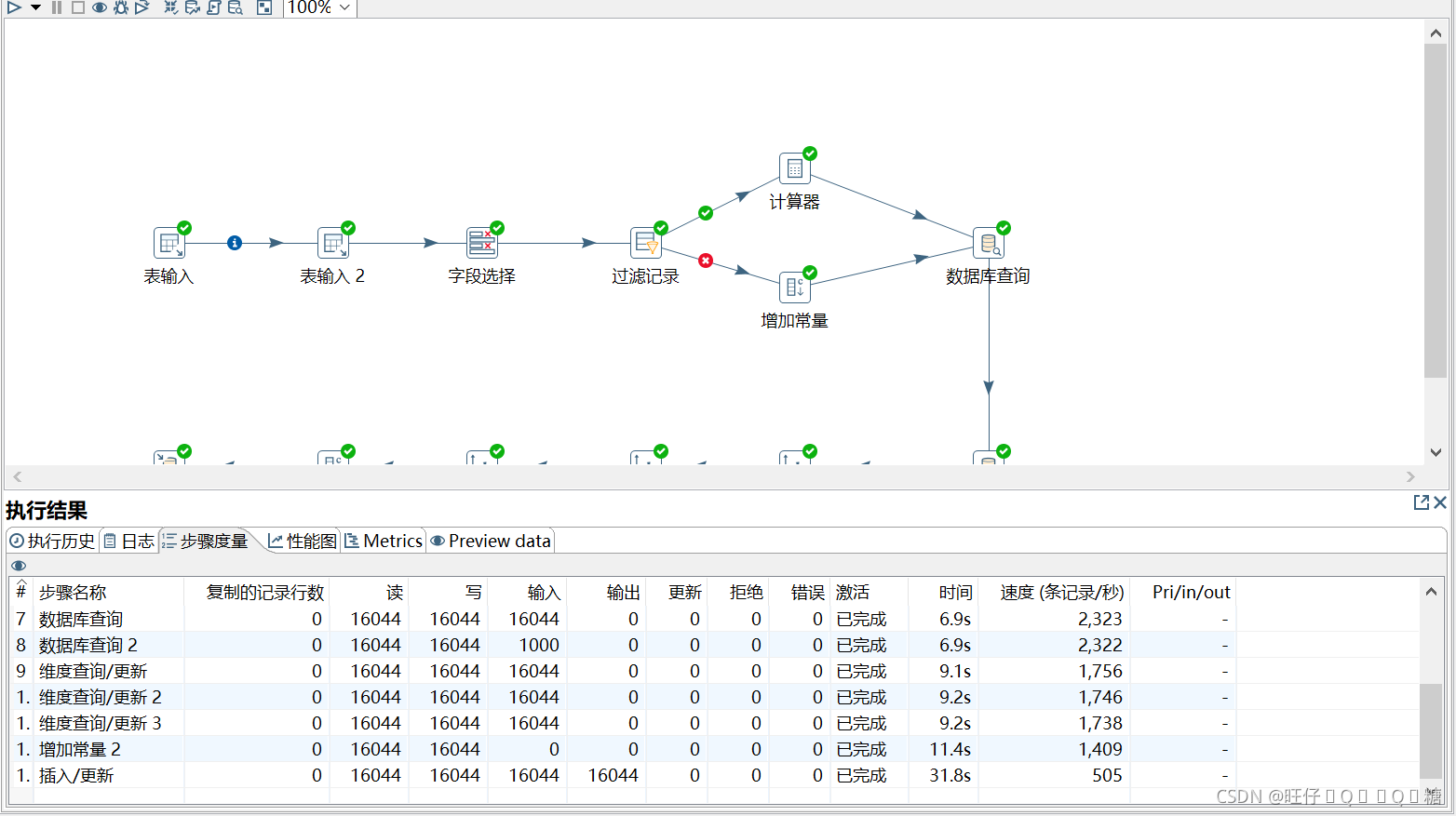
Task: Stop the transformation with the square icon
Action: tap(78, 7)
